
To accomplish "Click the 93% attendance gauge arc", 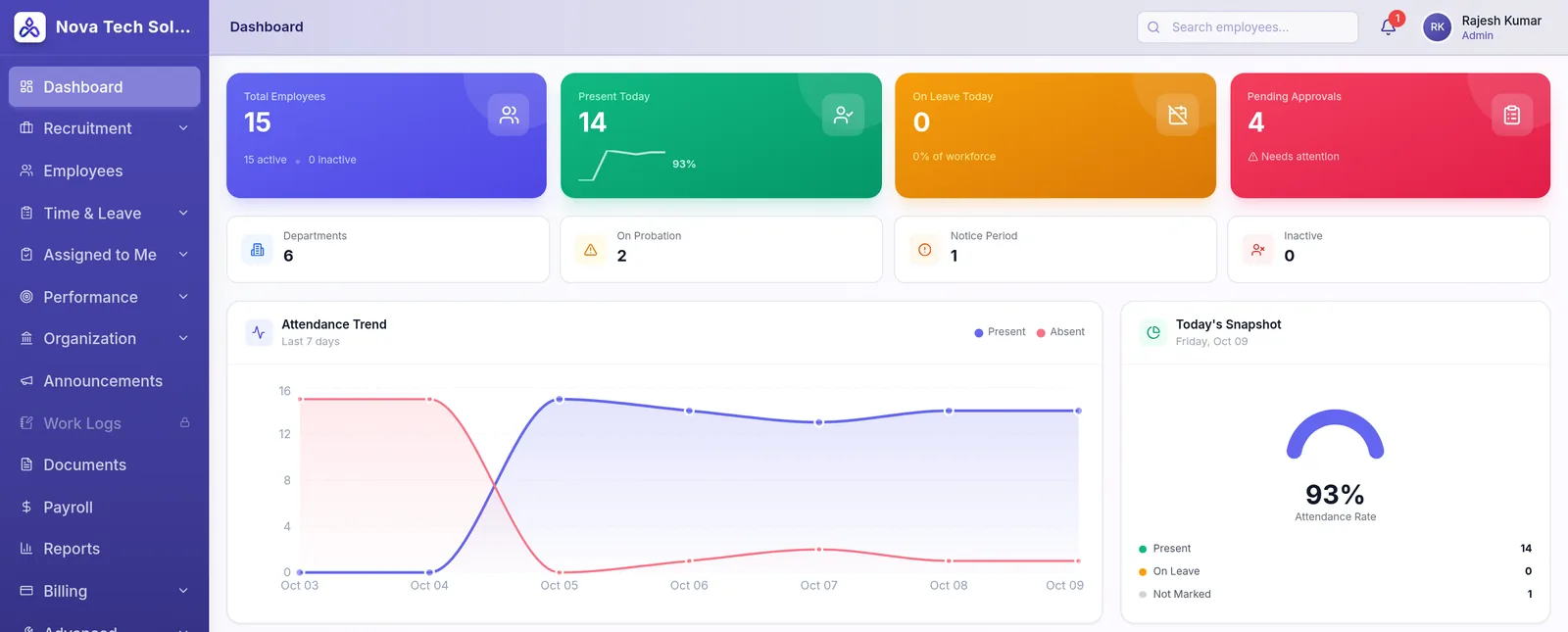I will coord(1335,434).
